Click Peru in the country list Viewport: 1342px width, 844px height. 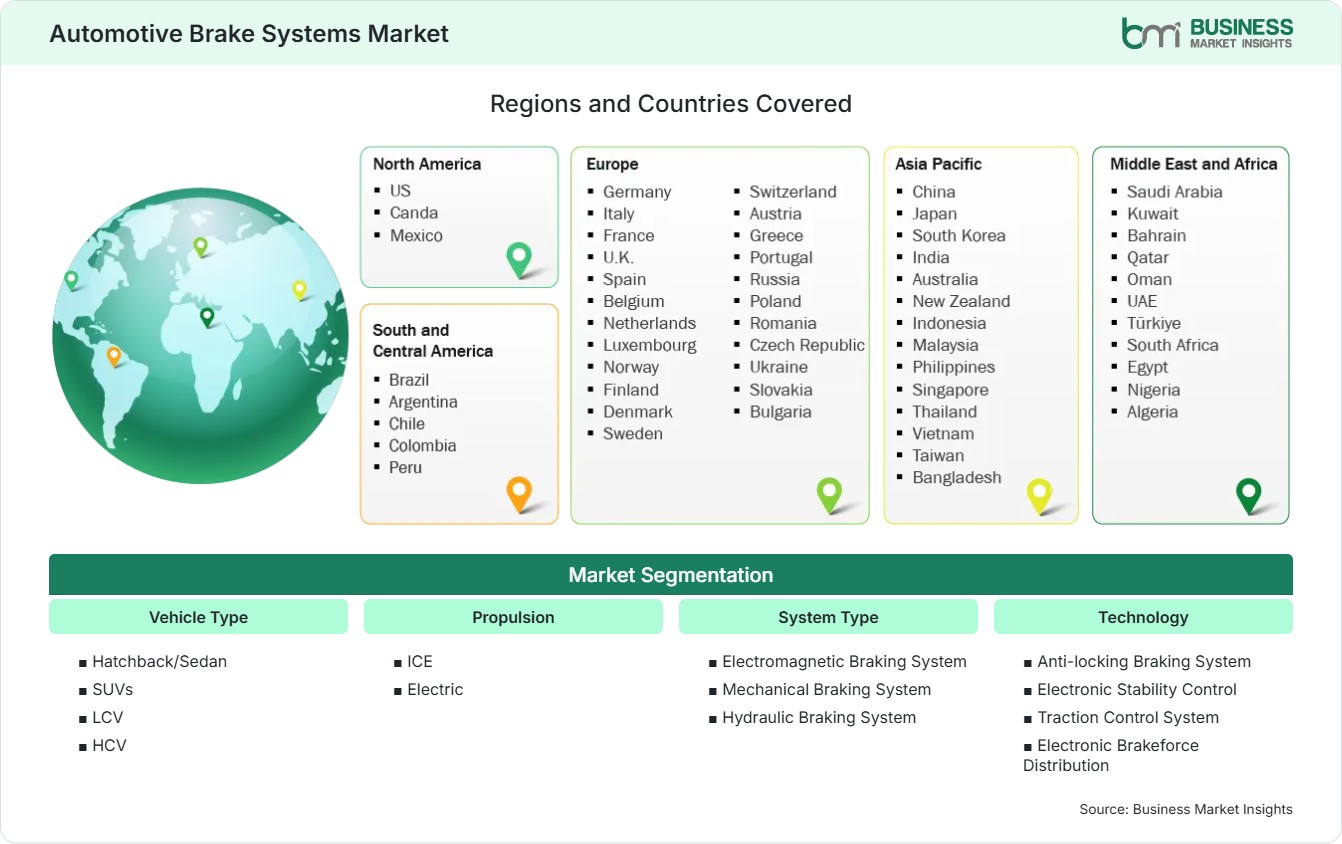coord(406,467)
